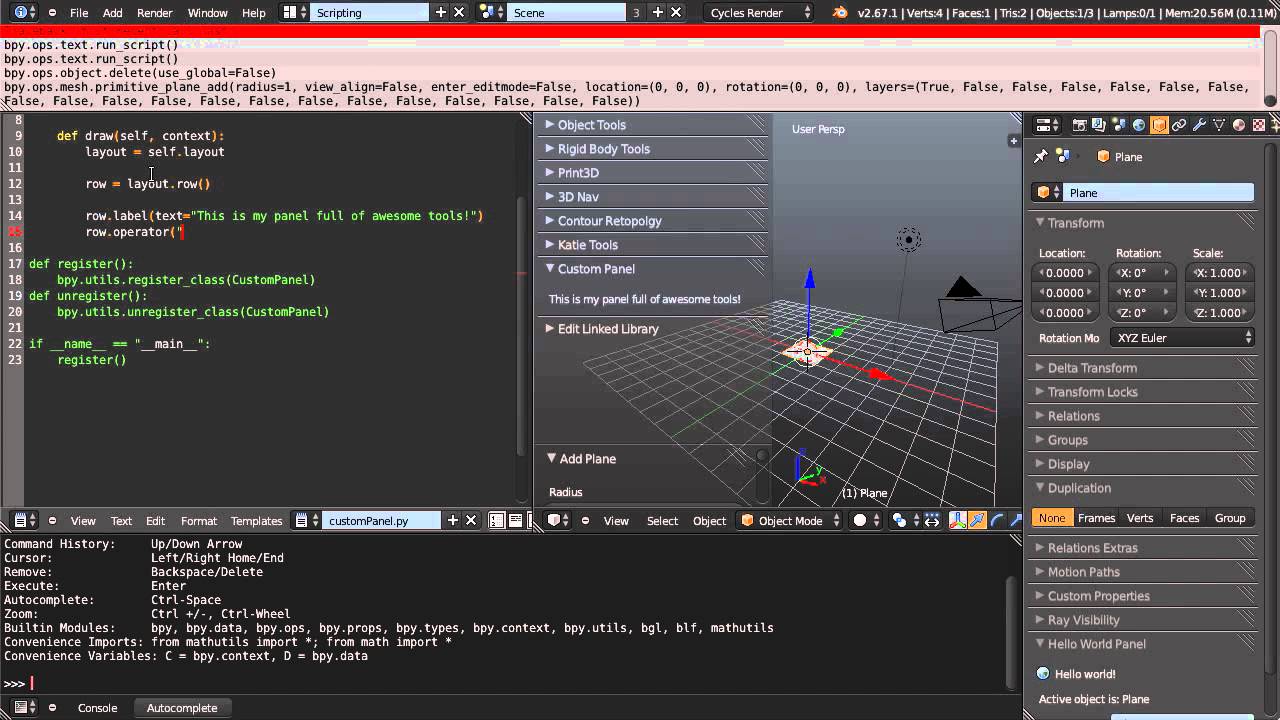Image resolution: width=1280 pixels, height=720 pixels.
Task: Open the Texture properties checker tab
Action: tap(1258, 125)
